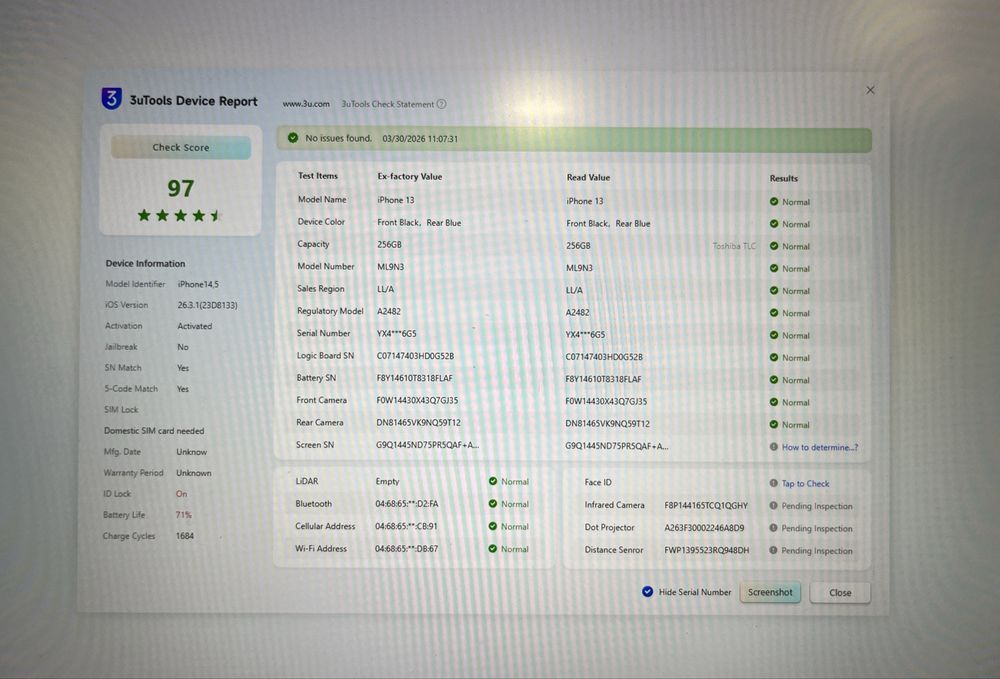Click the LiDAR value Empty

tap(387, 481)
